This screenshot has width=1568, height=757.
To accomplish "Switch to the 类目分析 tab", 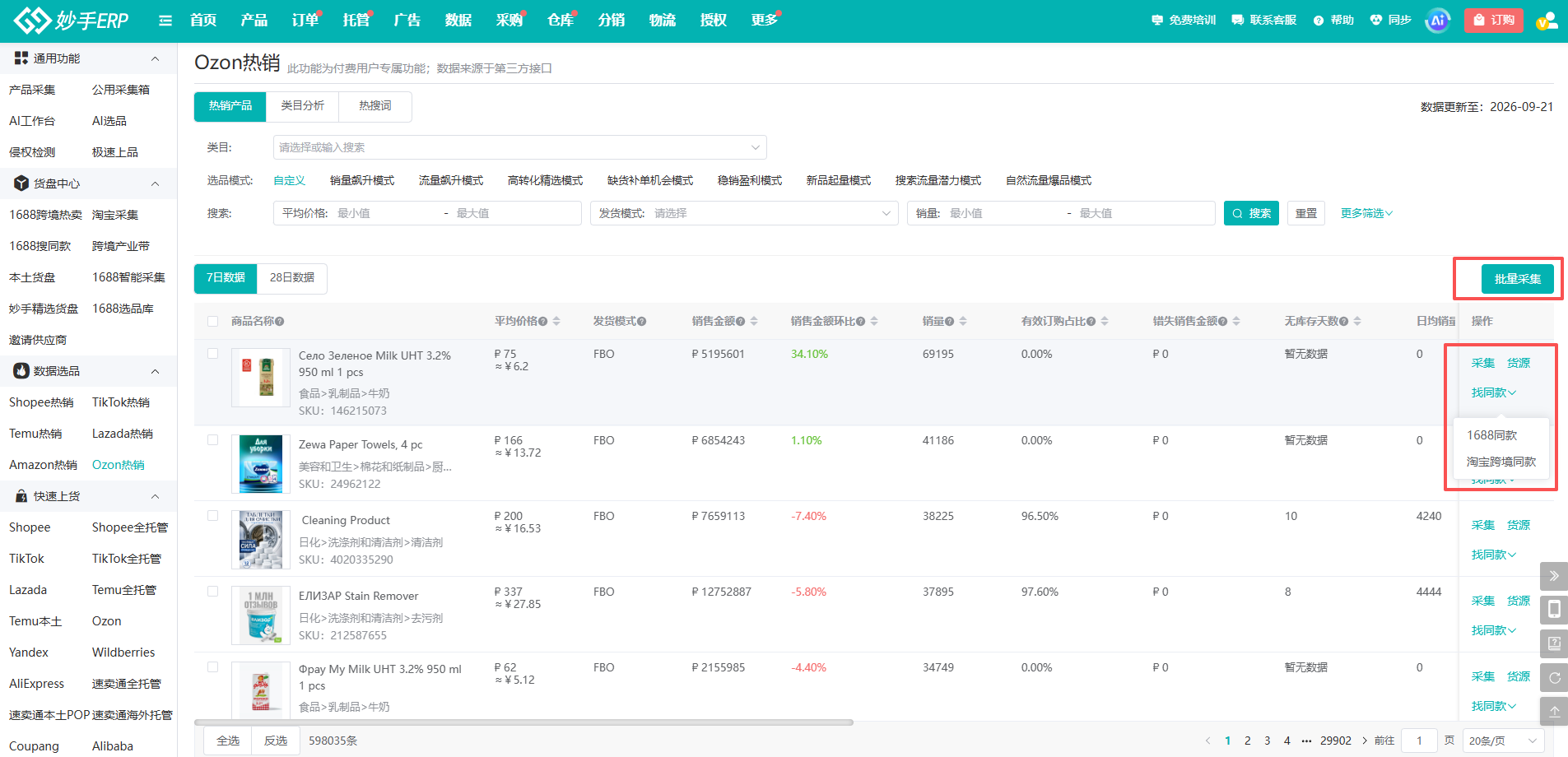I will tap(302, 106).
